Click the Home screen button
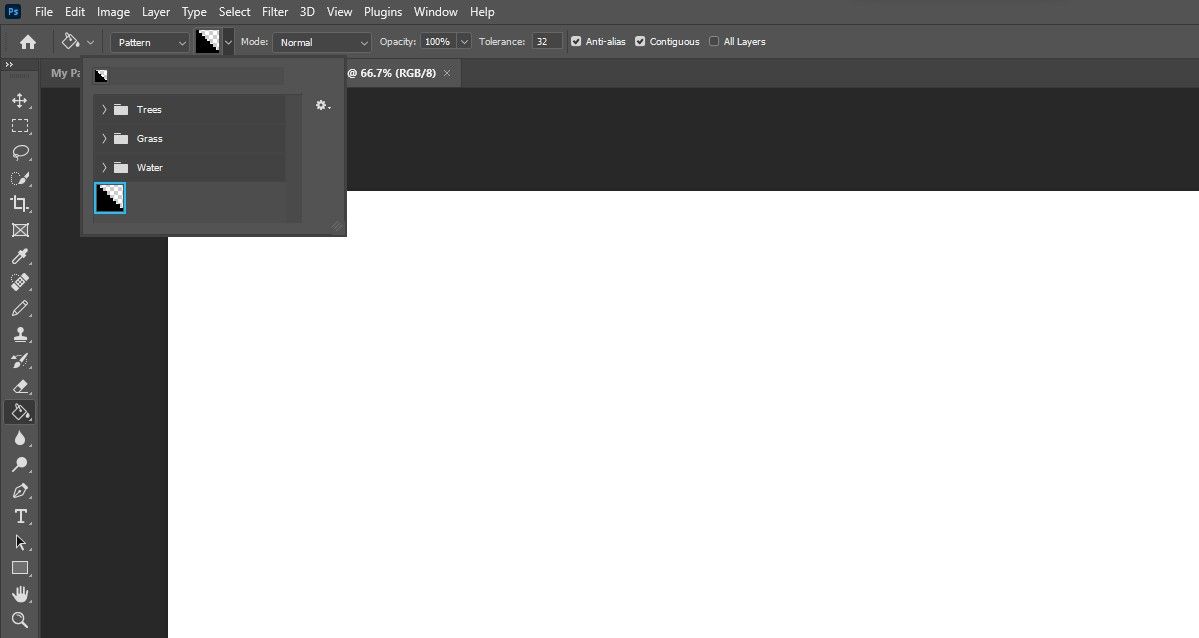This screenshot has width=1199, height=638. [x=26, y=41]
